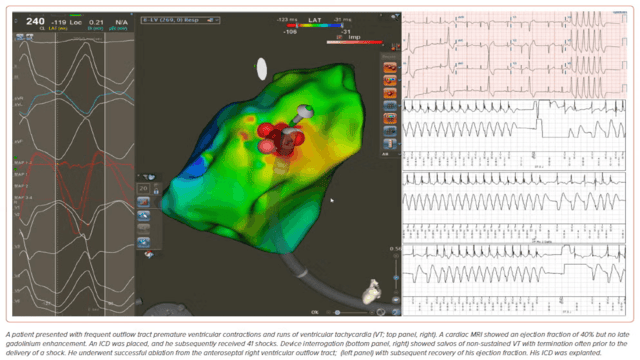Click the Imp red gradient bar

click(355, 42)
